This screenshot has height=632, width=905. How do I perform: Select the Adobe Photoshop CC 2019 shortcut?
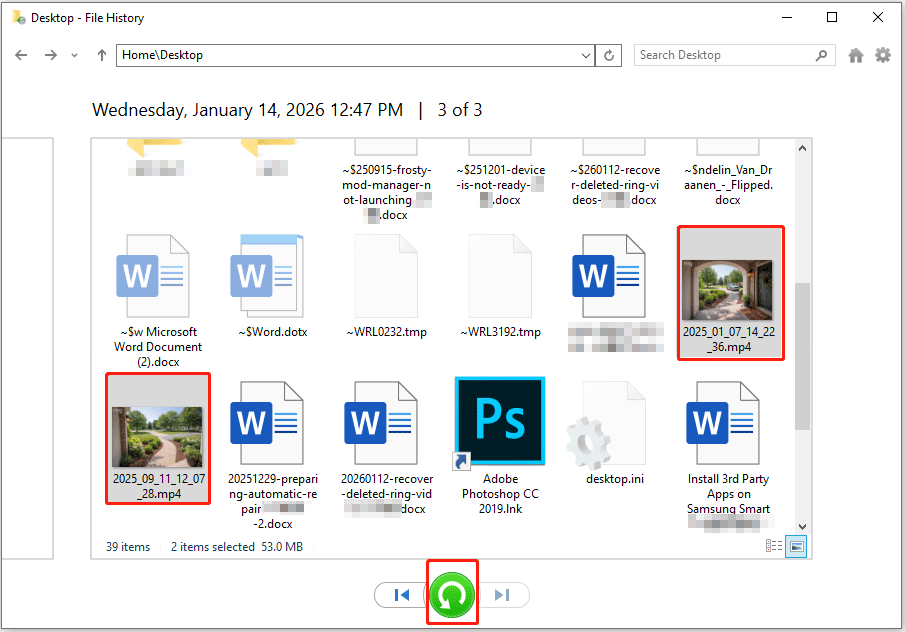click(500, 420)
